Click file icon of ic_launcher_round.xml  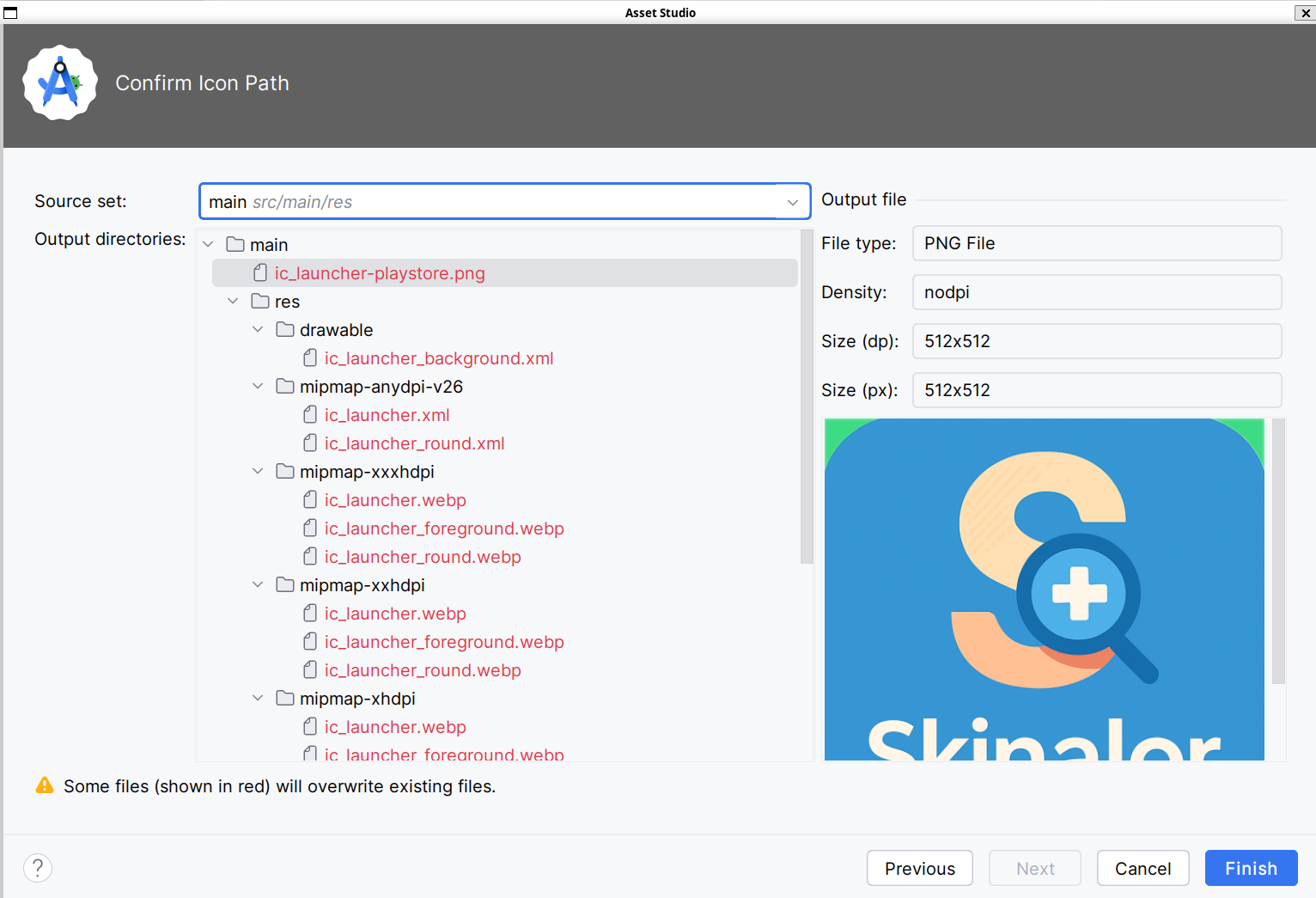pos(310,443)
